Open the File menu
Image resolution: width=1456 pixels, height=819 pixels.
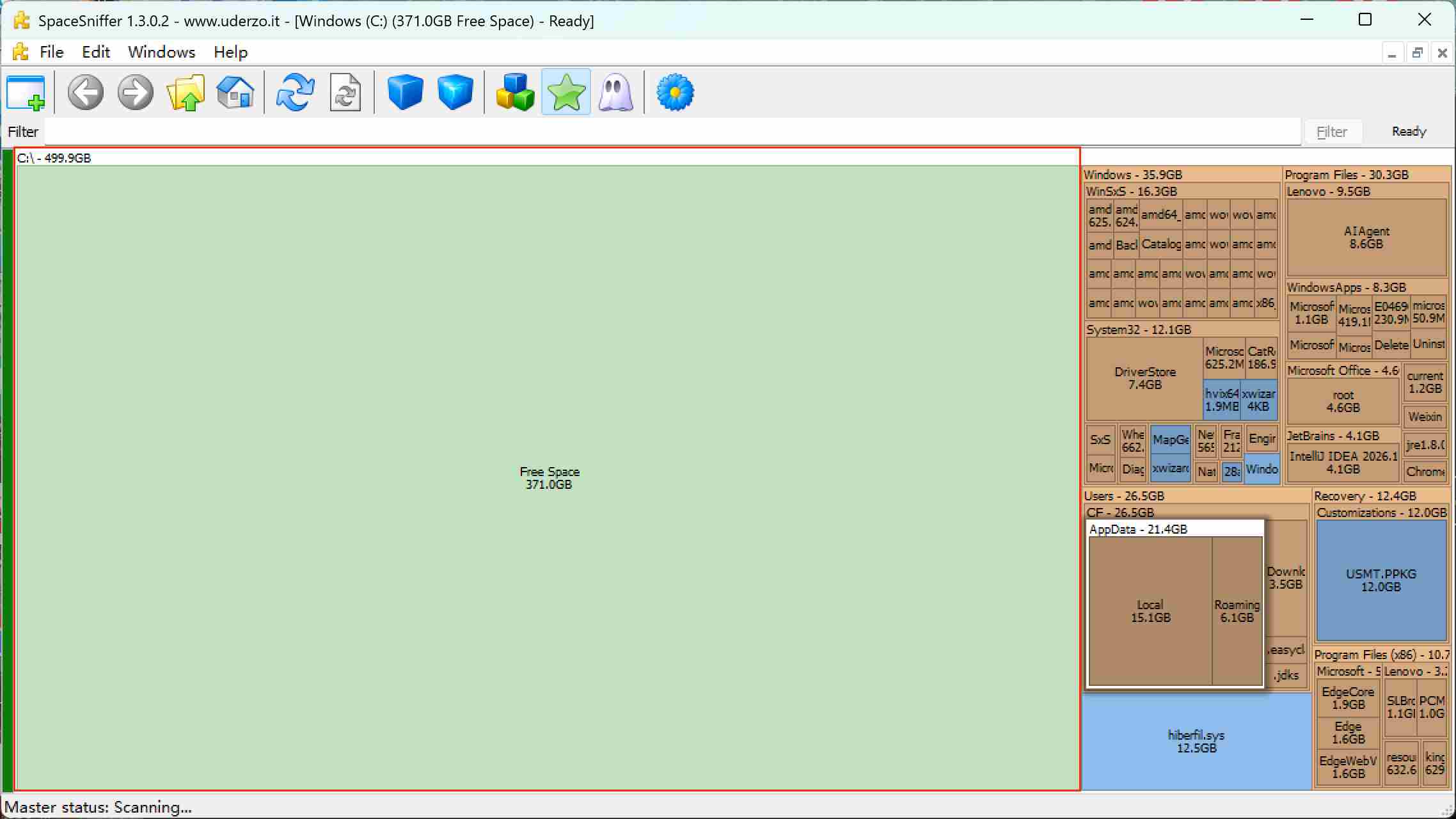pos(51,52)
